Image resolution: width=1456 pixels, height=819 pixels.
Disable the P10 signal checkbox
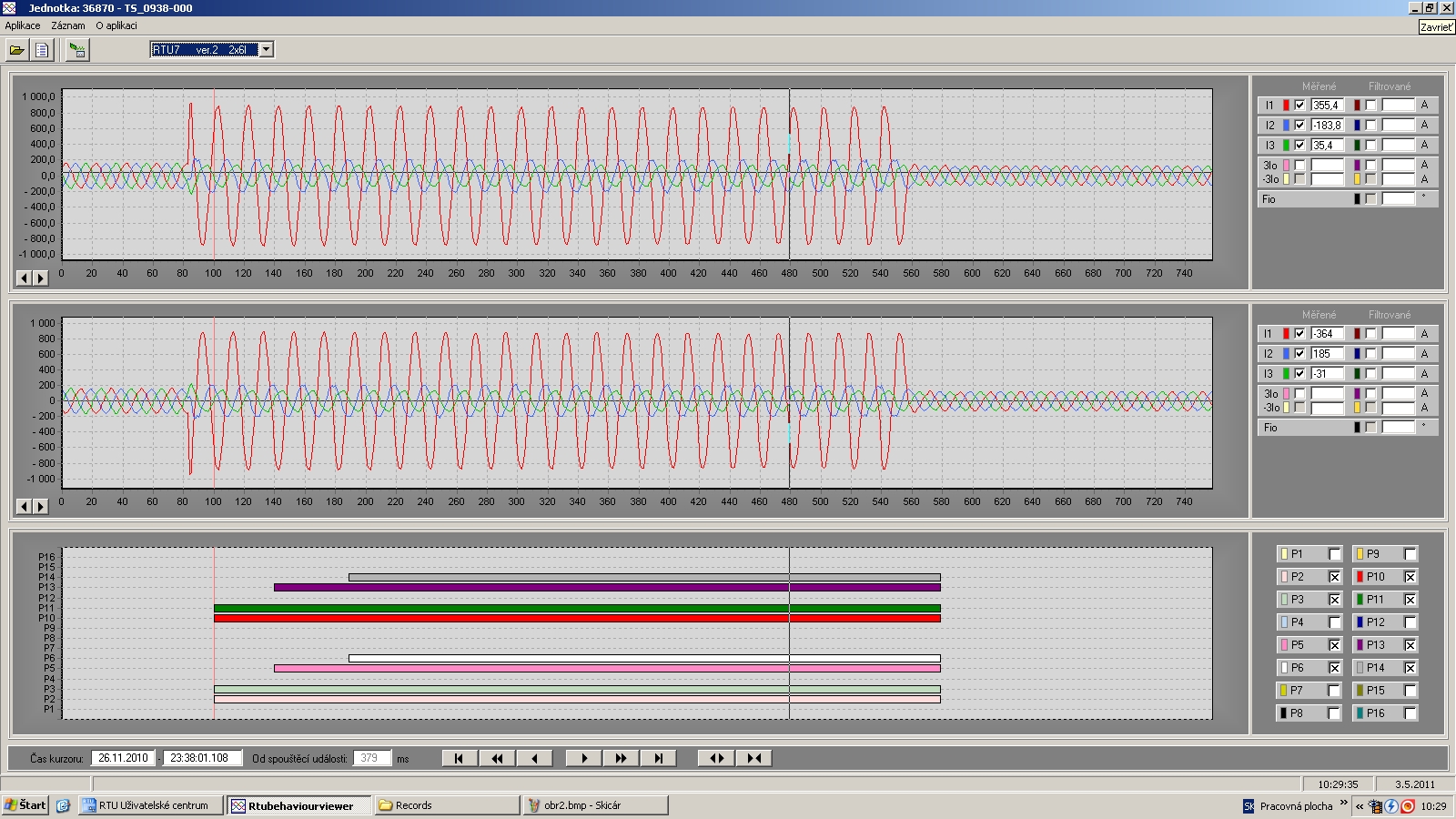(x=1410, y=577)
